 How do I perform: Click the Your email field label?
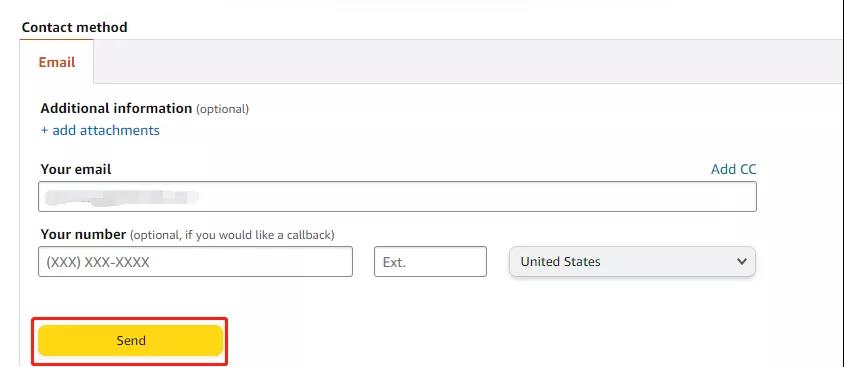click(x=76, y=169)
